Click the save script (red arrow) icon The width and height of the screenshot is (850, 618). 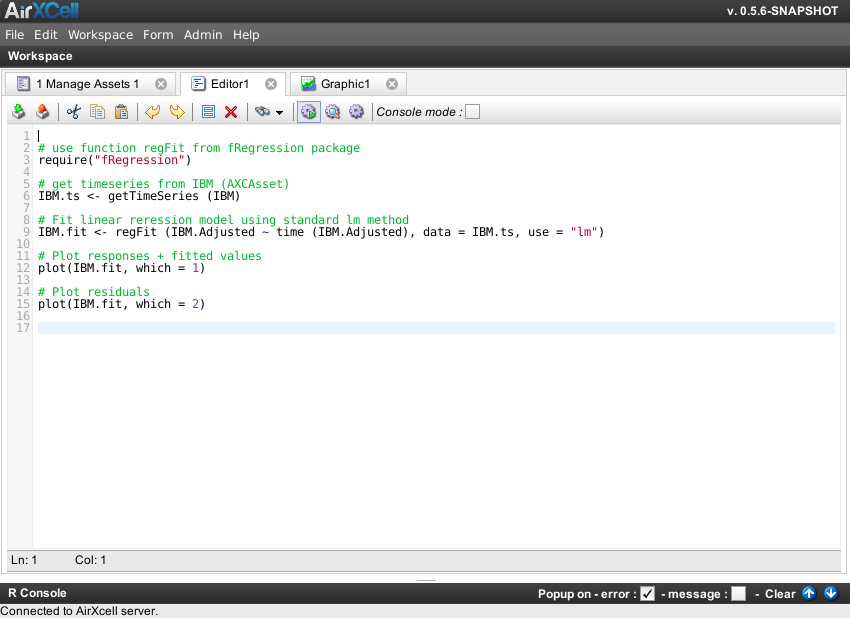(x=42, y=112)
